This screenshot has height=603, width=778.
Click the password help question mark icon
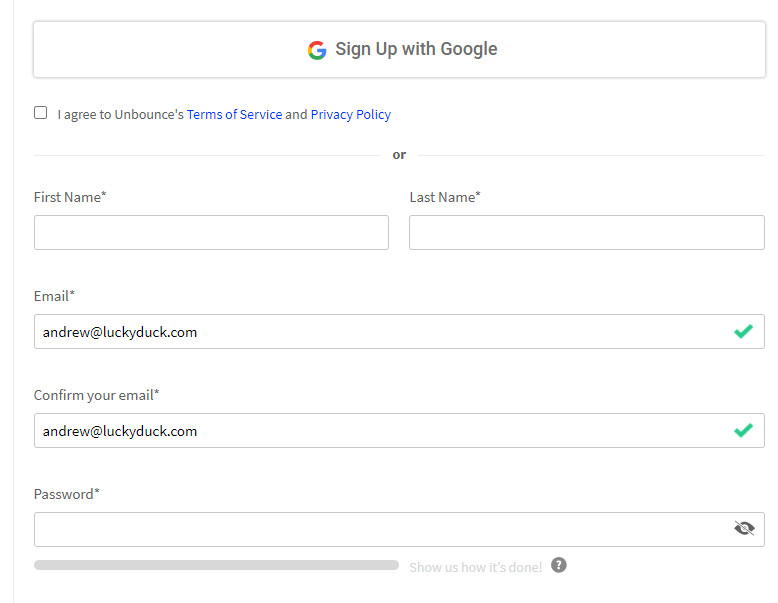559,565
